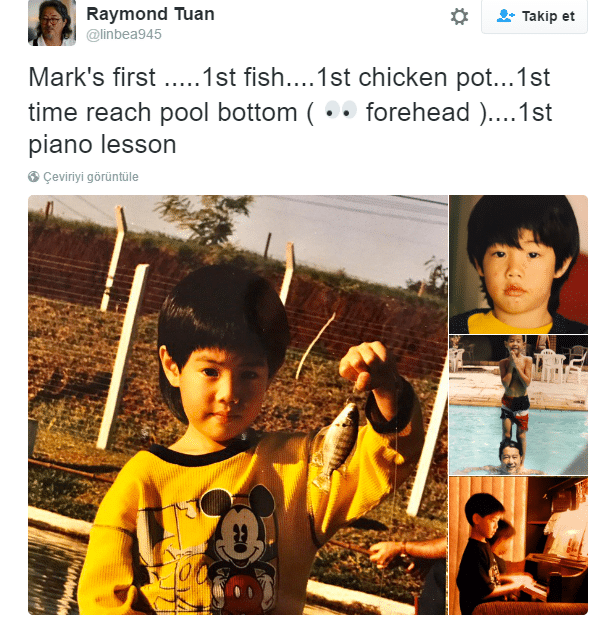The width and height of the screenshot is (611, 624).
Task: Click Çeviriyi görüntüle translation link
Action: point(91,177)
